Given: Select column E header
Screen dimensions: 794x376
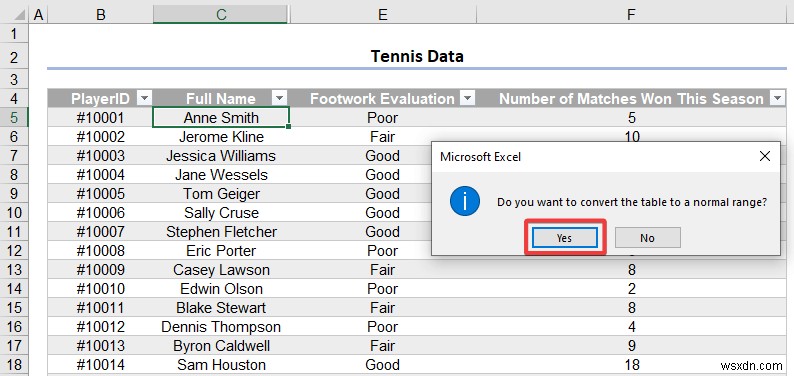Looking at the screenshot, I should click(x=382, y=15).
